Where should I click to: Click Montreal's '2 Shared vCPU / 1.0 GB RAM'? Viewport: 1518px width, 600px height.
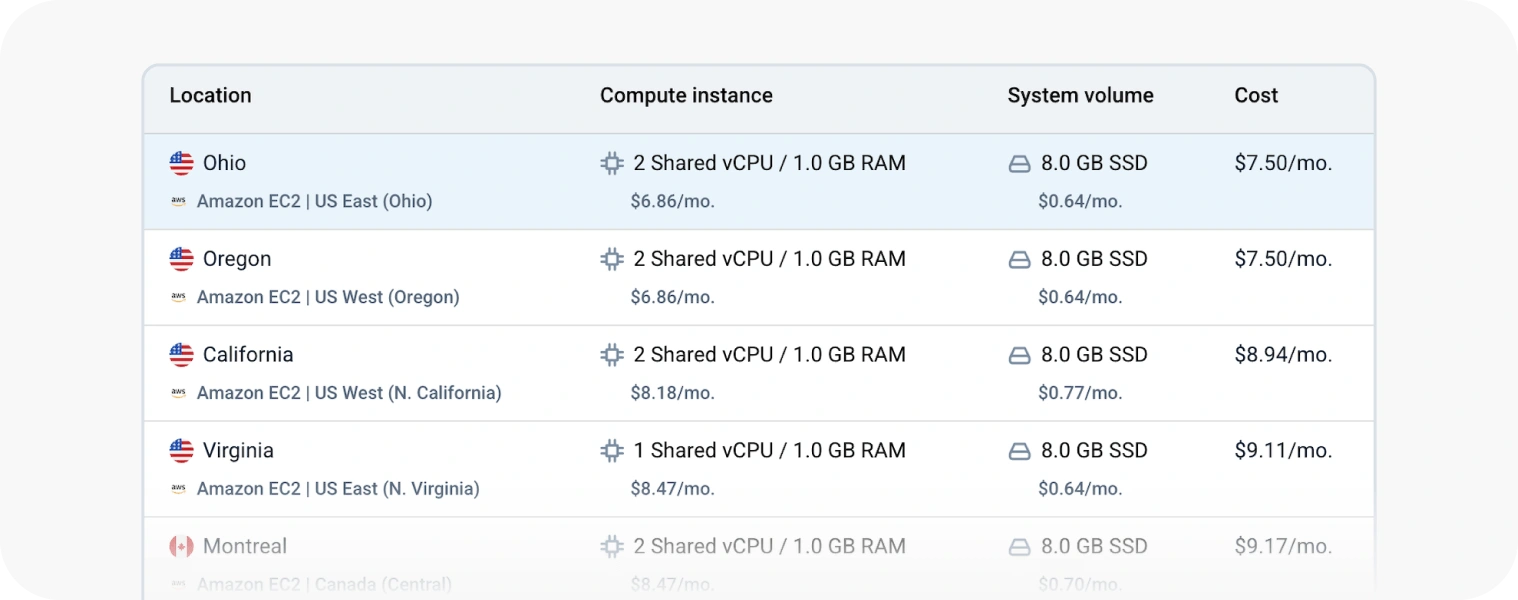[x=770, y=547]
